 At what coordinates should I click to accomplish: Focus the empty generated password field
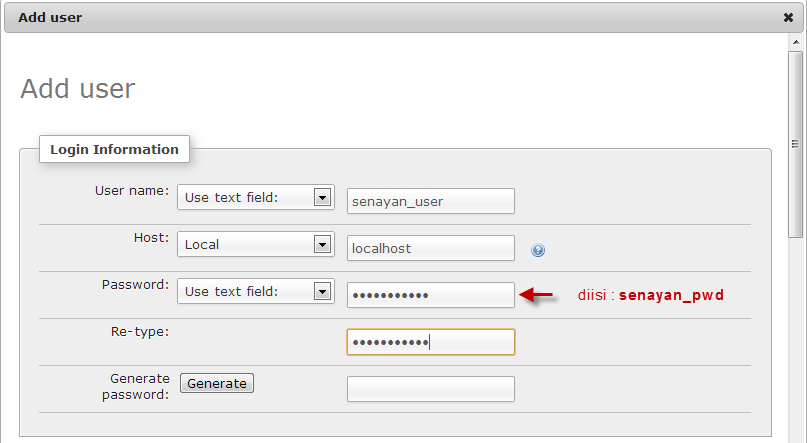[430, 389]
